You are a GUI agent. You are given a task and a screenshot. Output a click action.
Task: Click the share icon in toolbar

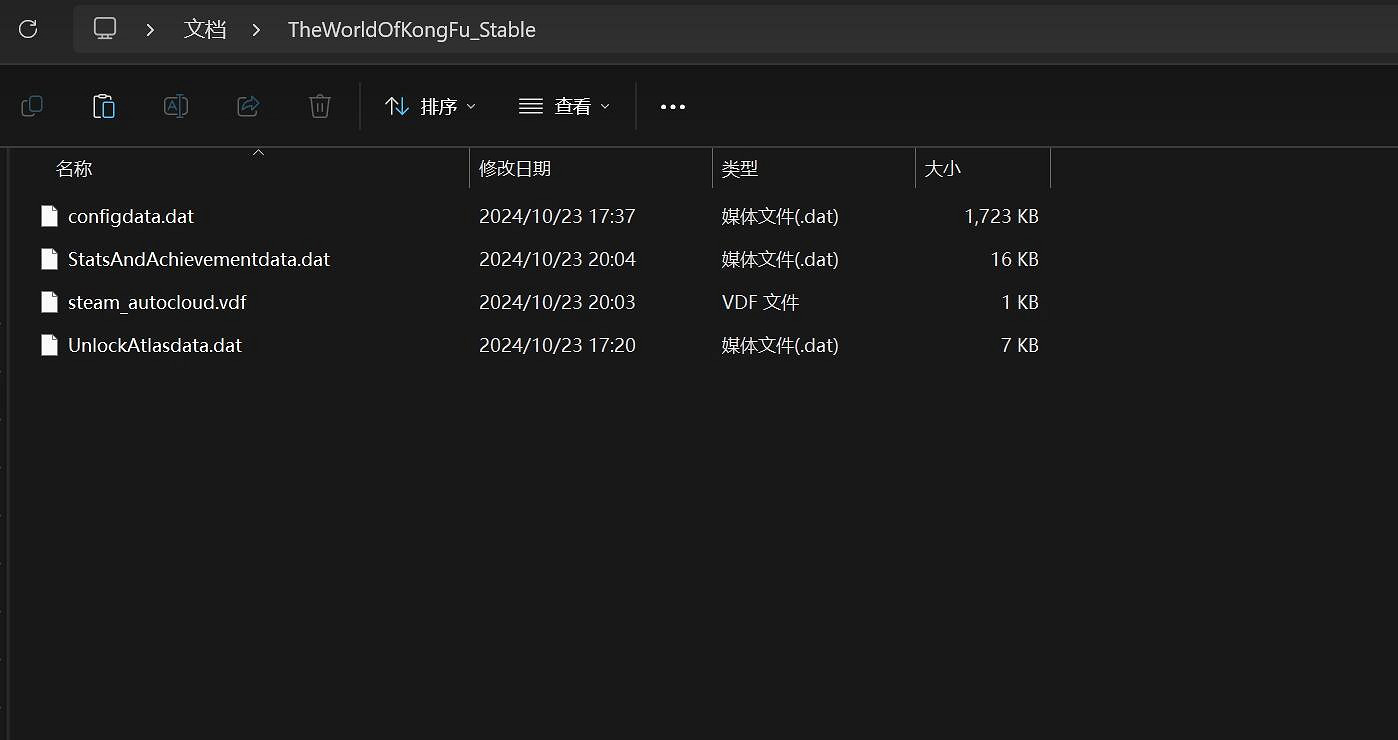pyautogui.click(x=248, y=106)
